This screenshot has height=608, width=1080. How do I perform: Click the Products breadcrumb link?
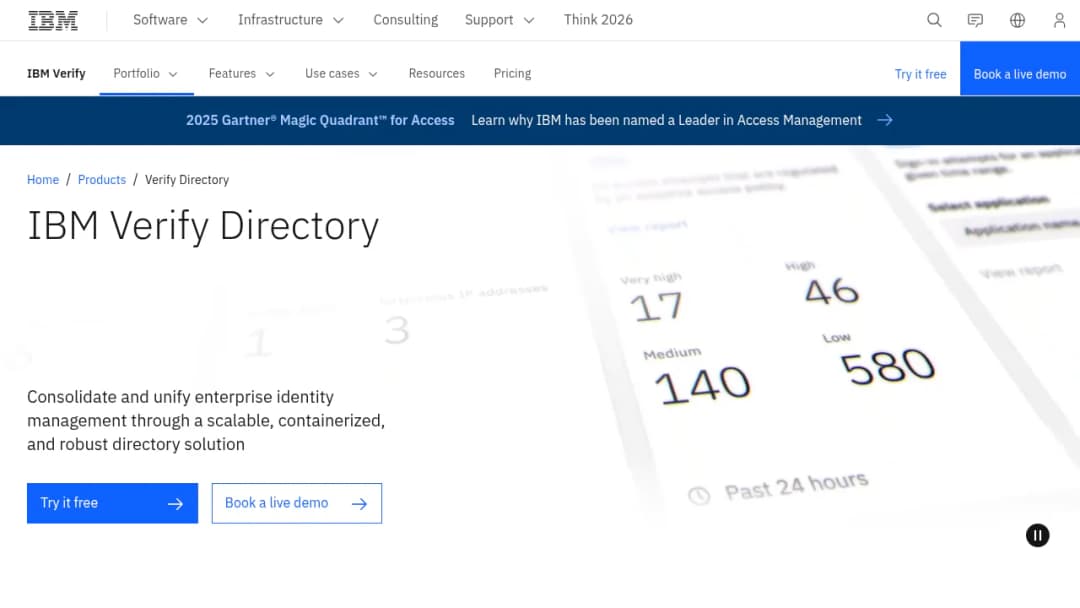(102, 180)
